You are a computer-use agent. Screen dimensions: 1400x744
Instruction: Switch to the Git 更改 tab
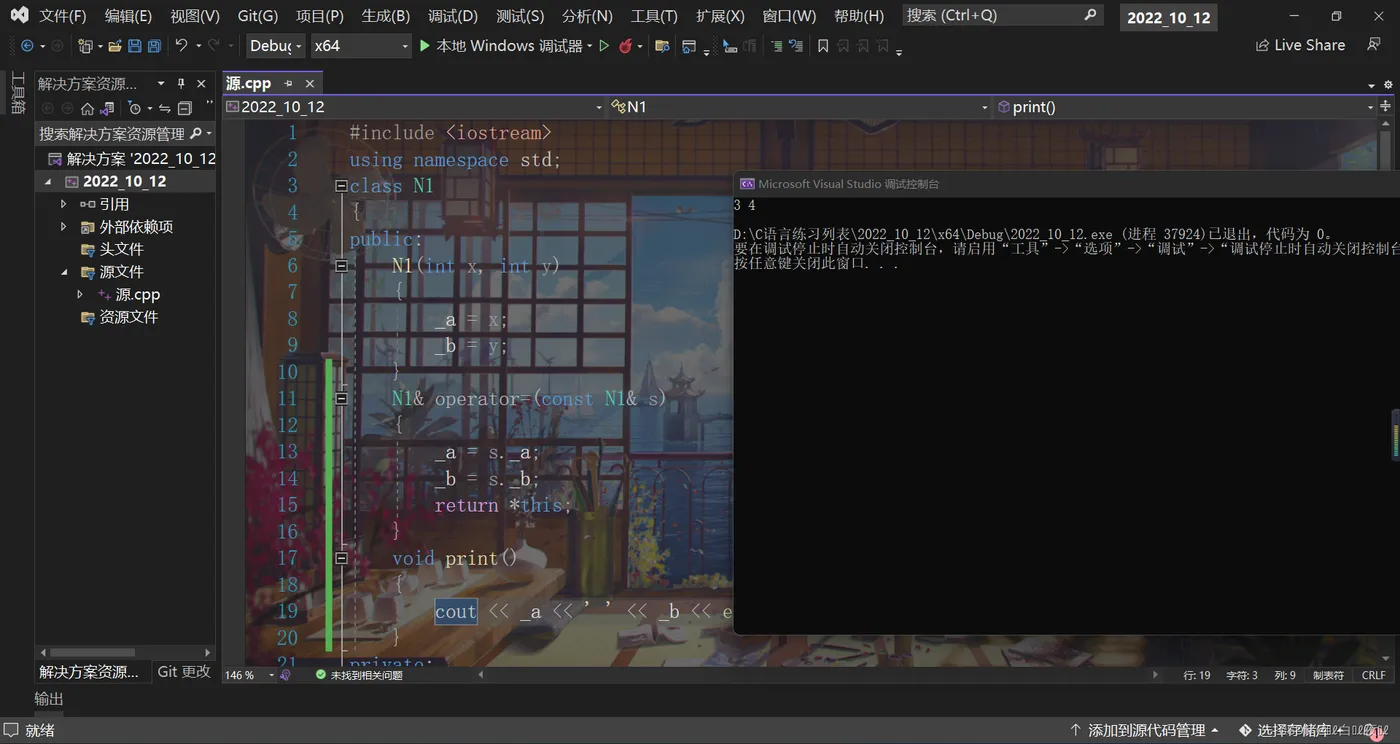tap(184, 672)
